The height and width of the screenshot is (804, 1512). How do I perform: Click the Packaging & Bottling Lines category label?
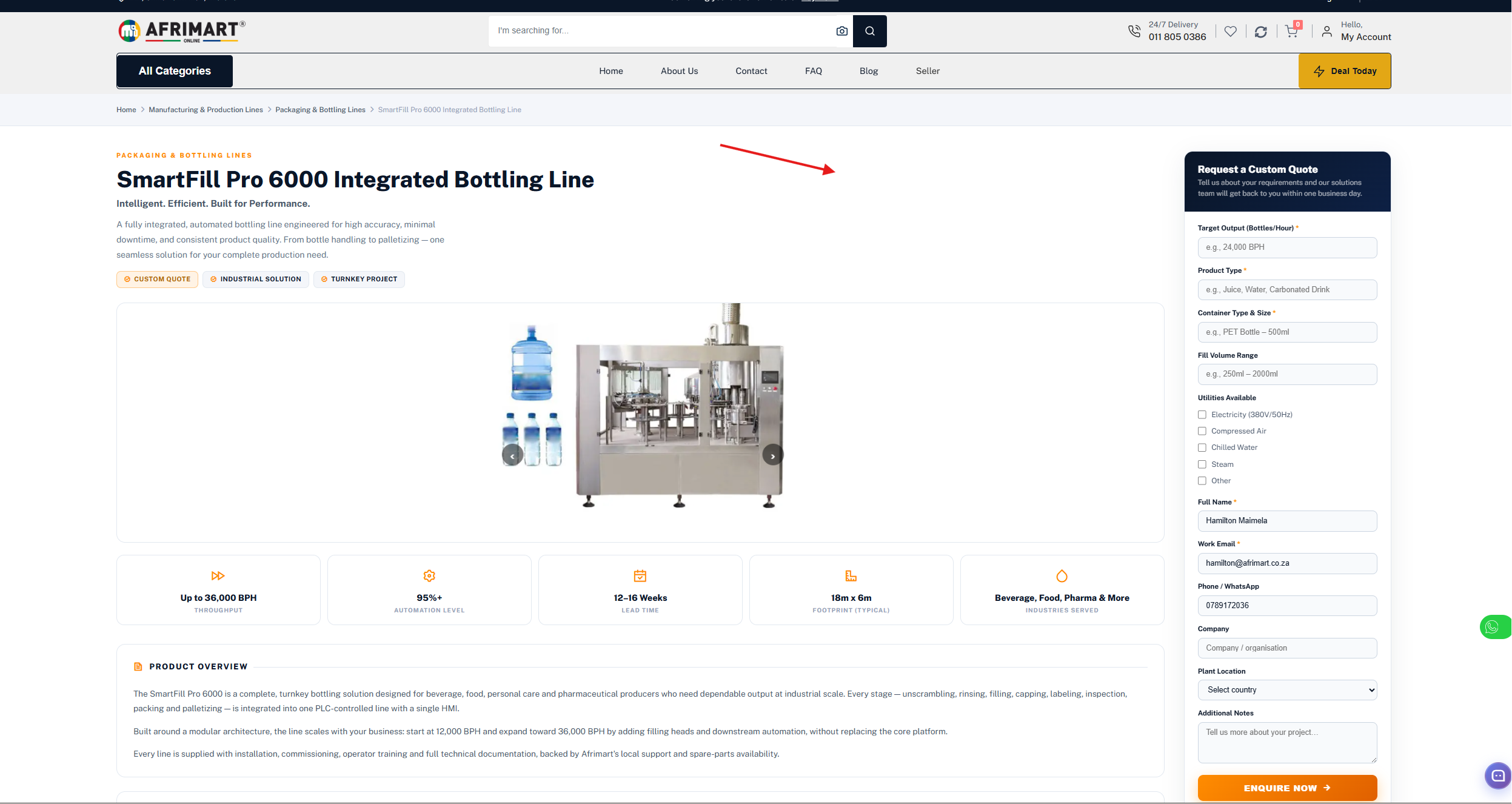pyautogui.click(x=184, y=156)
